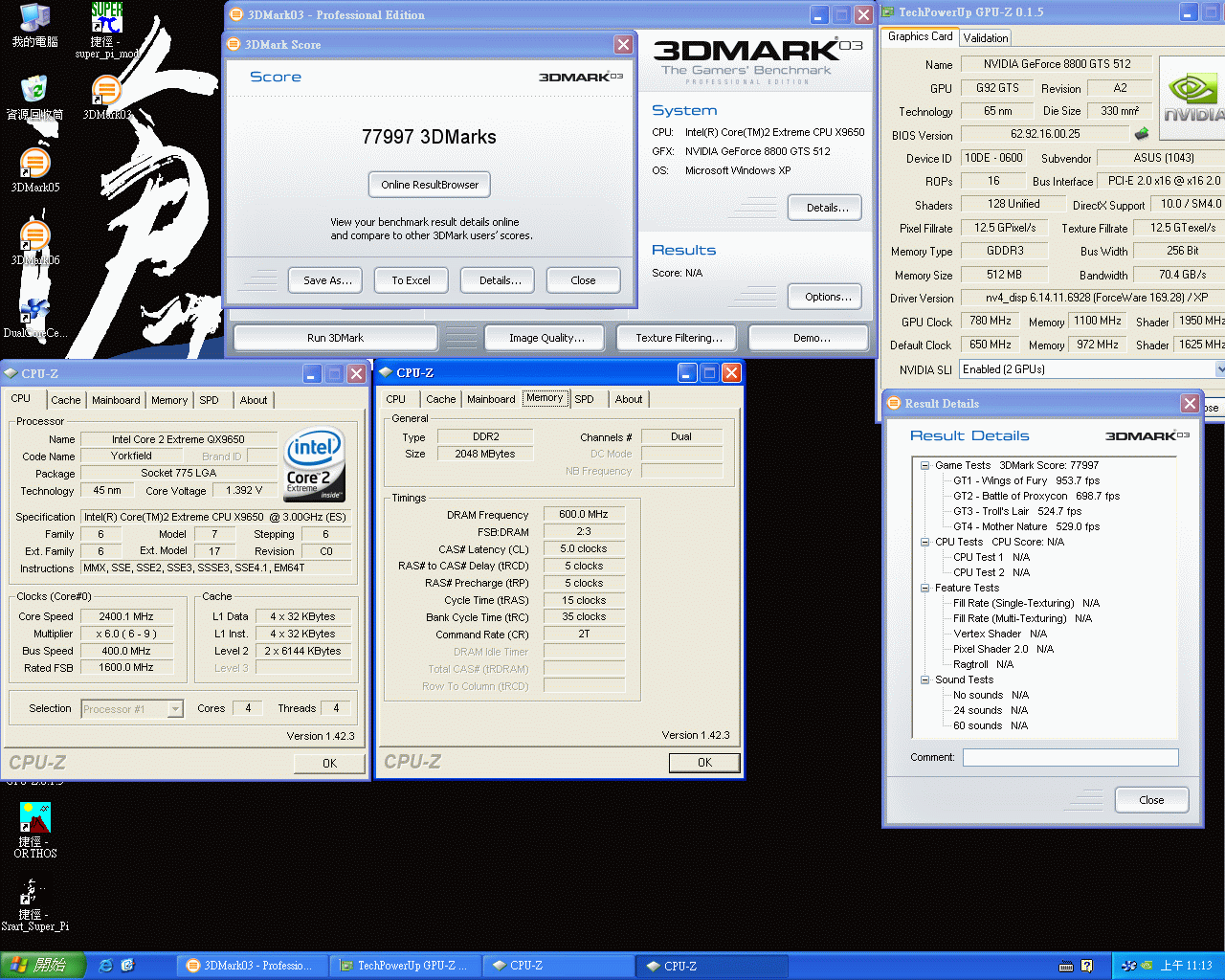
Task: Click OK in the right CPU-Z window
Action: (x=704, y=763)
